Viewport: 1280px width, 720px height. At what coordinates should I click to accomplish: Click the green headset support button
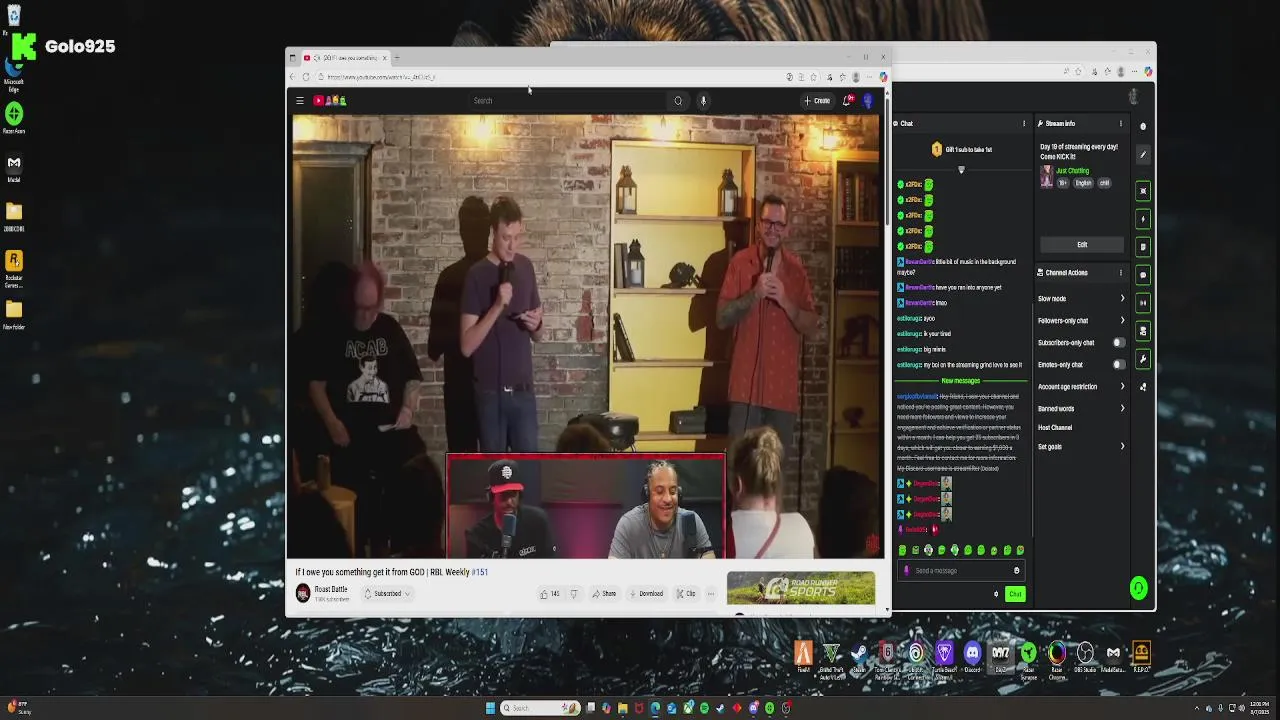click(x=1139, y=588)
